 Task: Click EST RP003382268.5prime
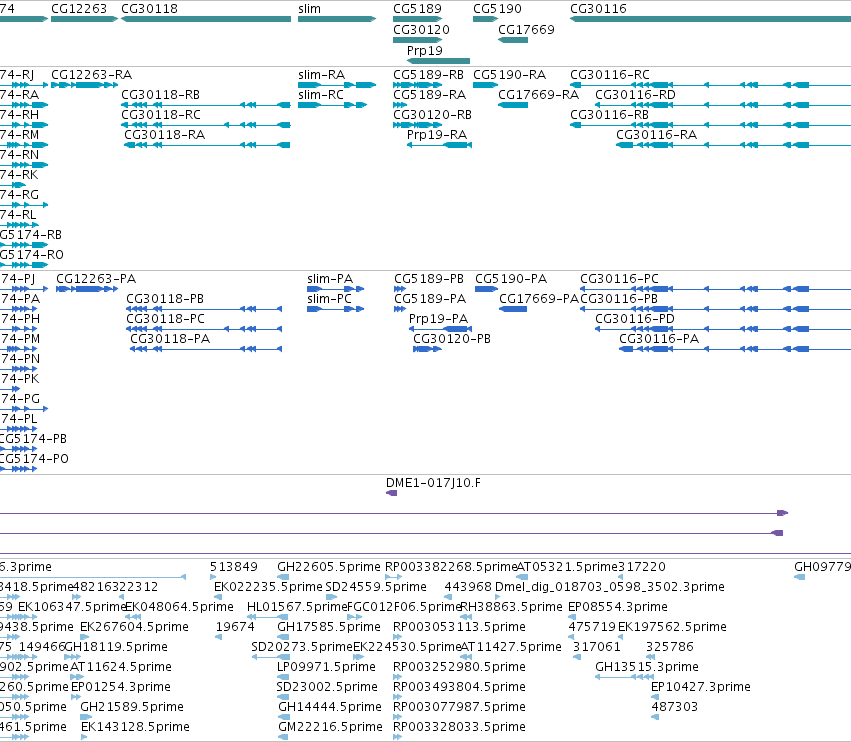(x=451, y=567)
